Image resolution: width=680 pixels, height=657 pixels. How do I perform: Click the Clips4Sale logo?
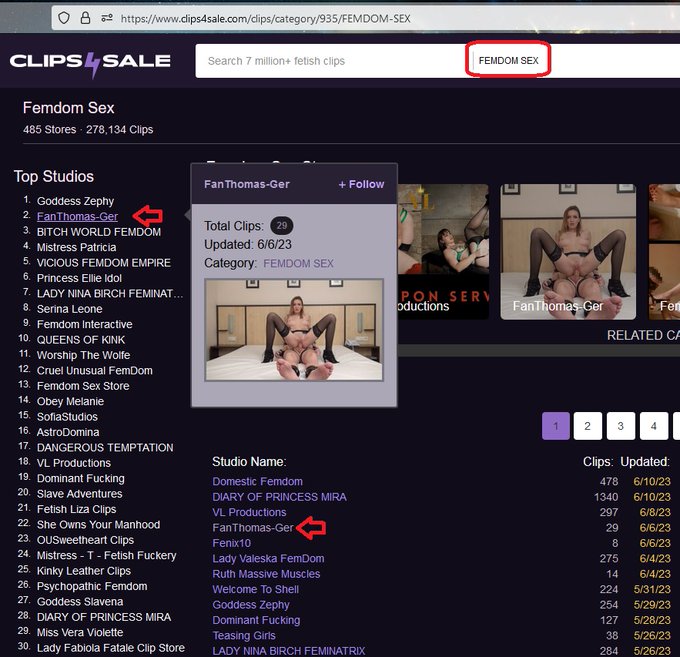pos(90,62)
